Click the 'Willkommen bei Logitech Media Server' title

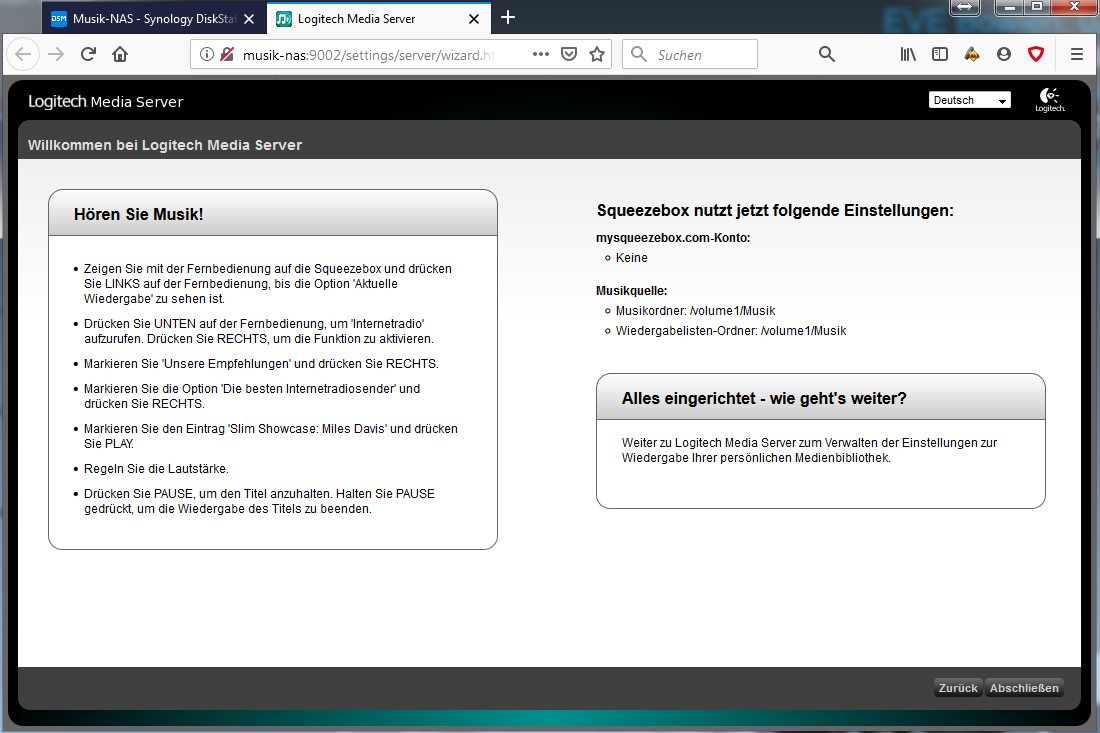[165, 145]
